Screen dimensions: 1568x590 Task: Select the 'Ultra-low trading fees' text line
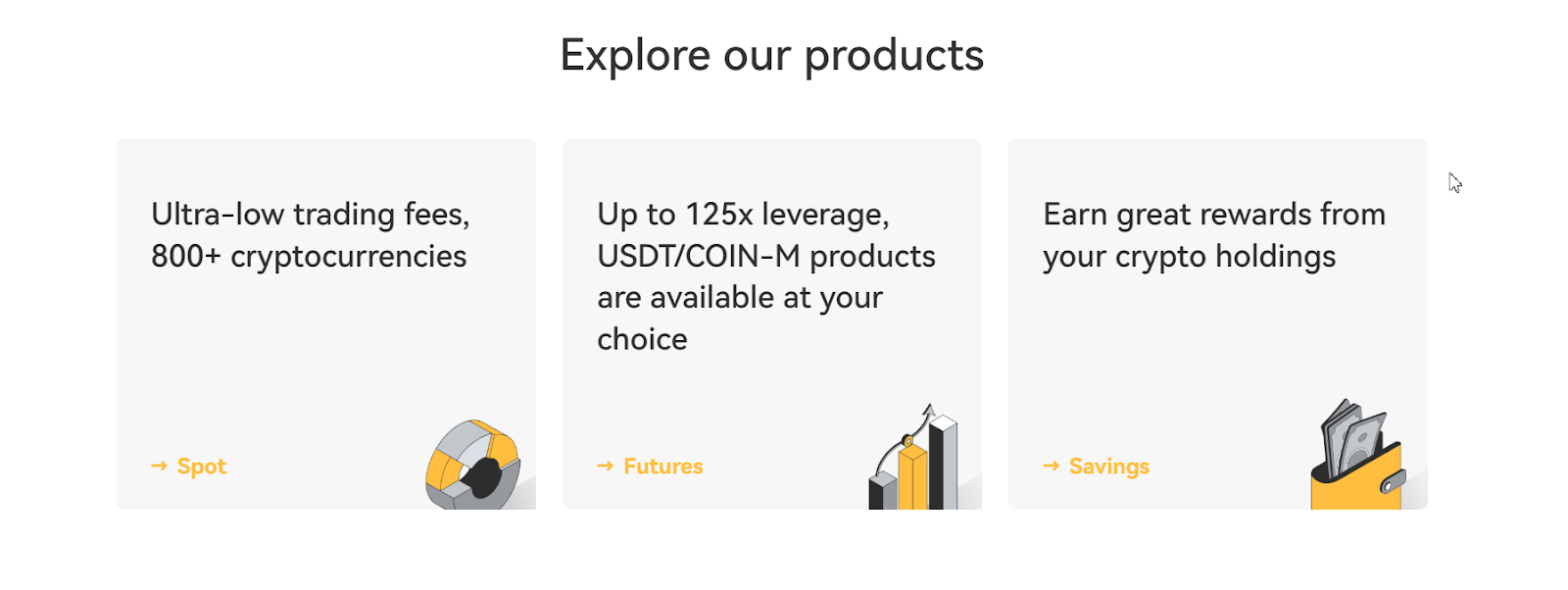[x=311, y=215]
